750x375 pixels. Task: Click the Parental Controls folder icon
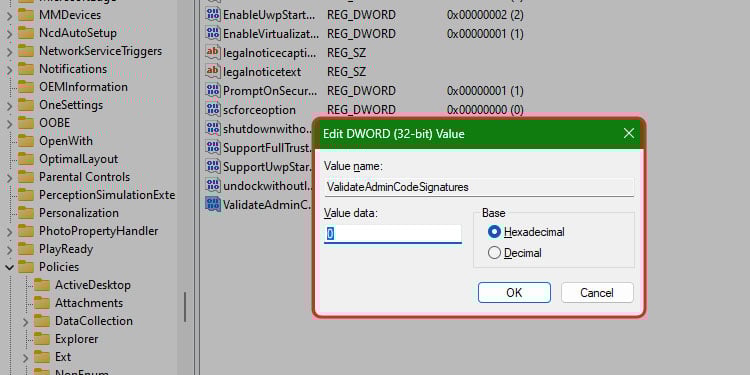(26, 177)
